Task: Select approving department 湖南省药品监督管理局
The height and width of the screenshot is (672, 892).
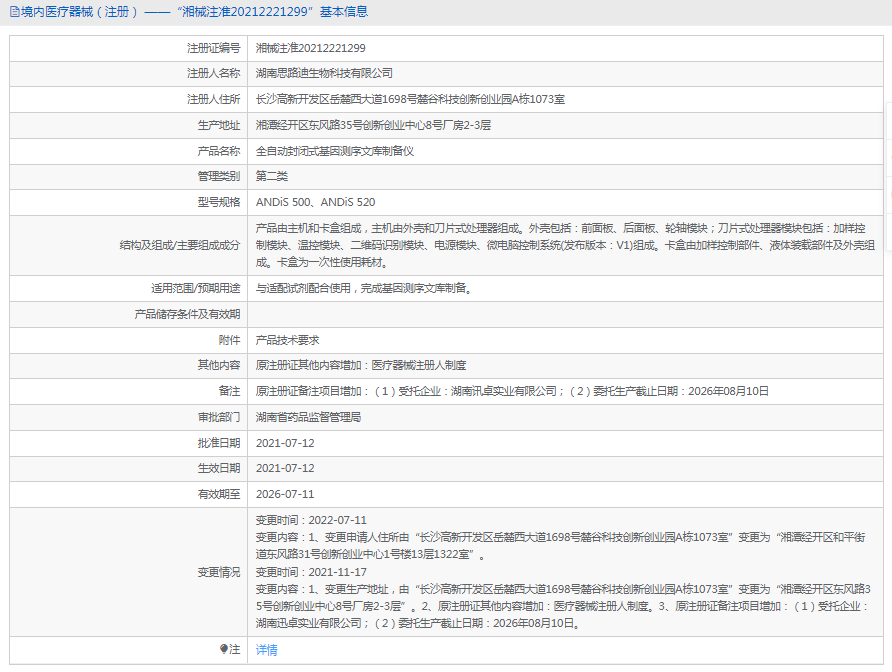Action: click(308, 417)
